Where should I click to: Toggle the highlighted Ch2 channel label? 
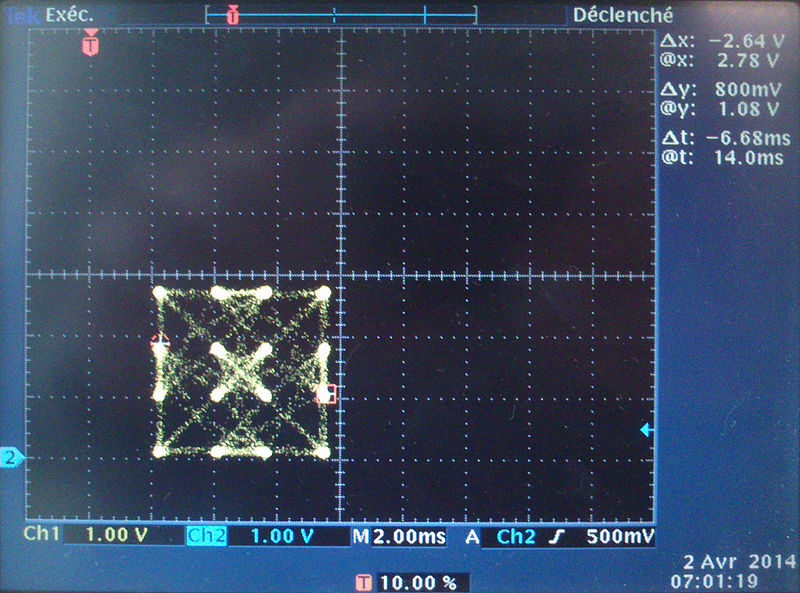point(205,537)
